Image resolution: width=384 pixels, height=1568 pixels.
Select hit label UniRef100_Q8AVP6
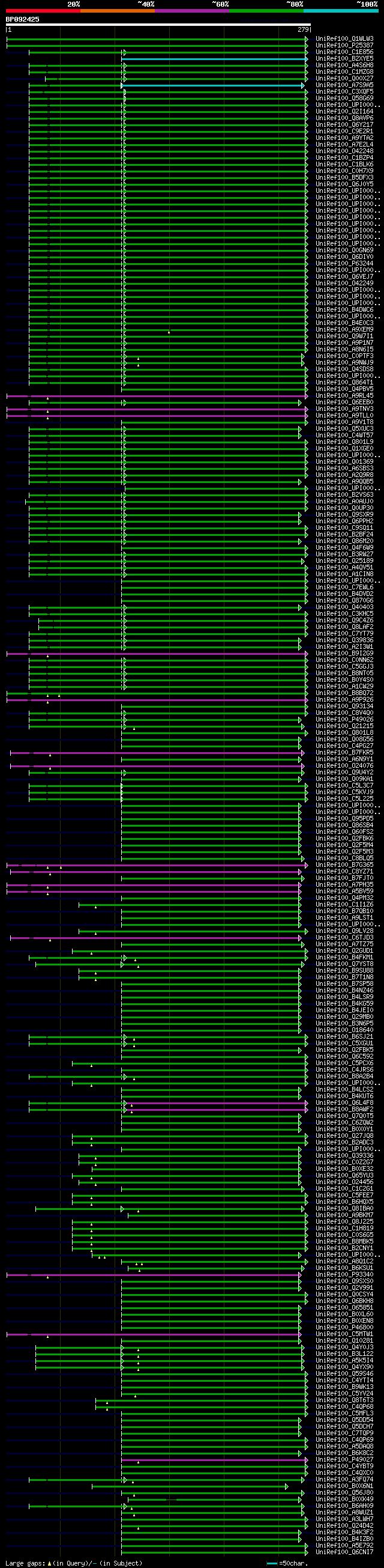point(344,118)
